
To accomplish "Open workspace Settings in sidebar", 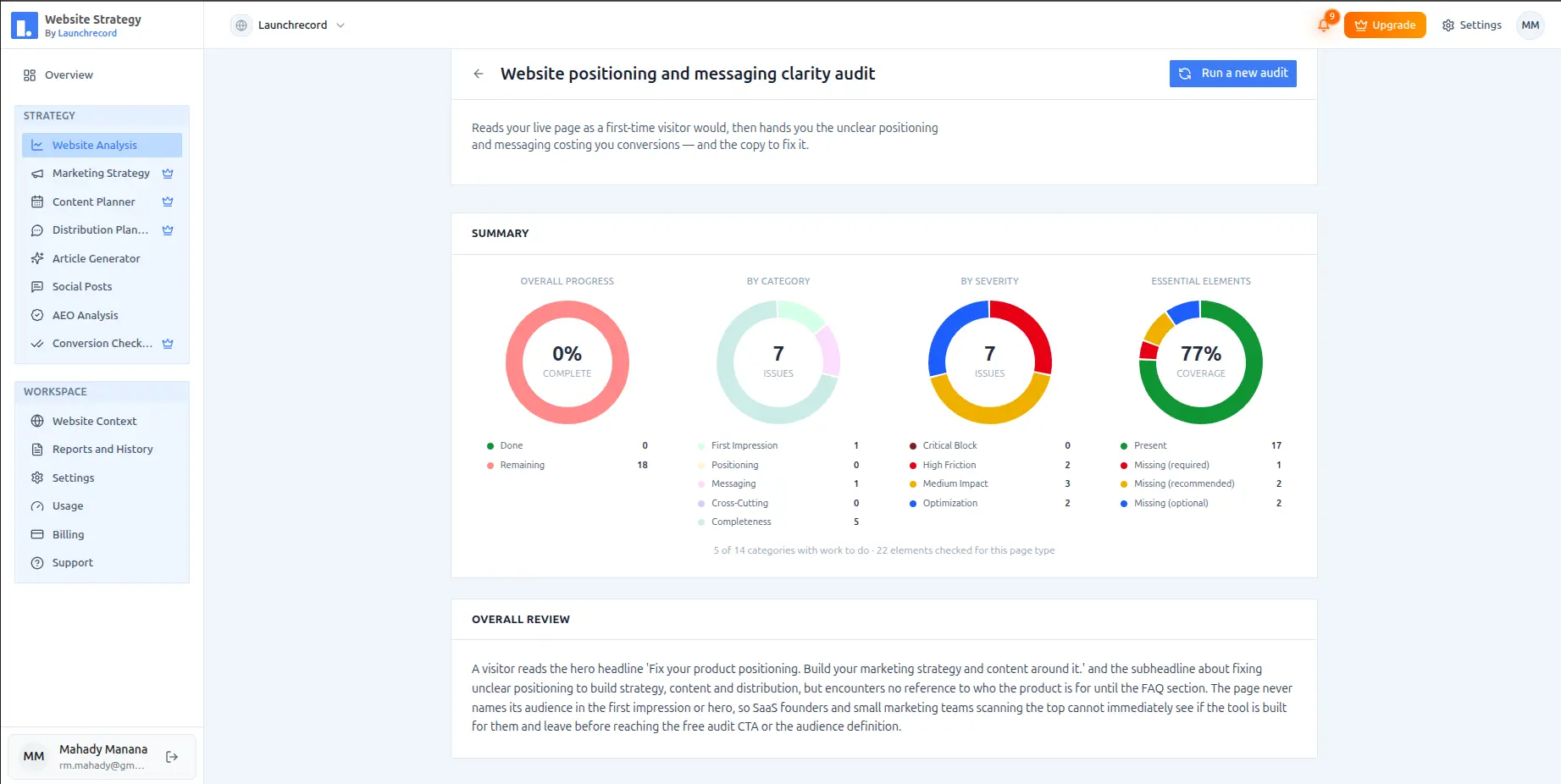I will (102, 478).
